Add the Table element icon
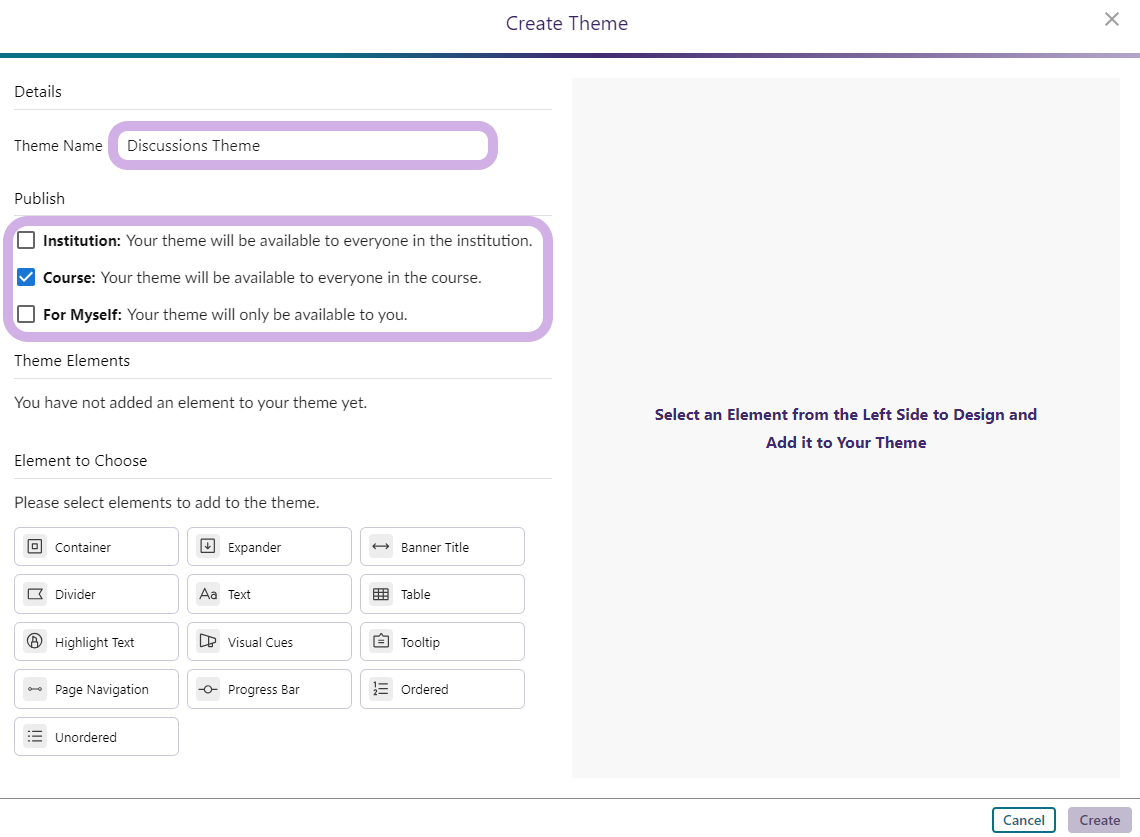The image size is (1140, 837). click(x=381, y=594)
